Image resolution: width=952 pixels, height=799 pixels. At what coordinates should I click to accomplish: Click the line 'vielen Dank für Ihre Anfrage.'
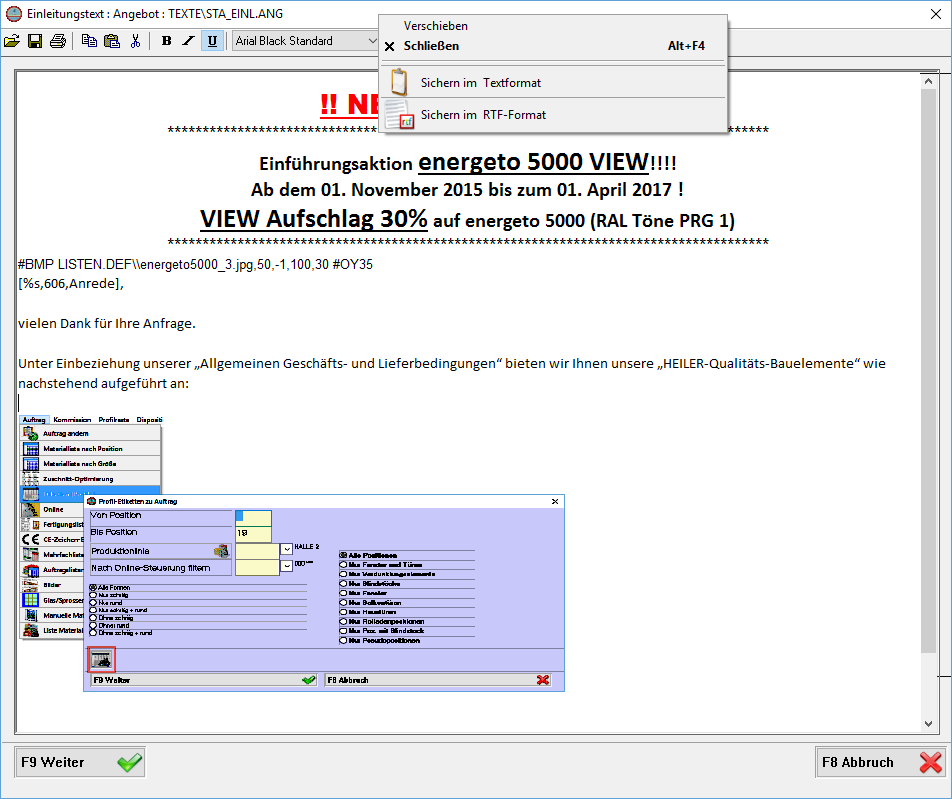[x=107, y=324]
